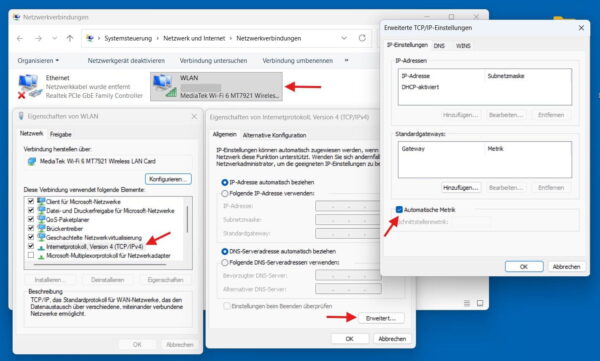
Task: Click the back arrow in Netzwerkverbindungen window
Action: point(20,38)
